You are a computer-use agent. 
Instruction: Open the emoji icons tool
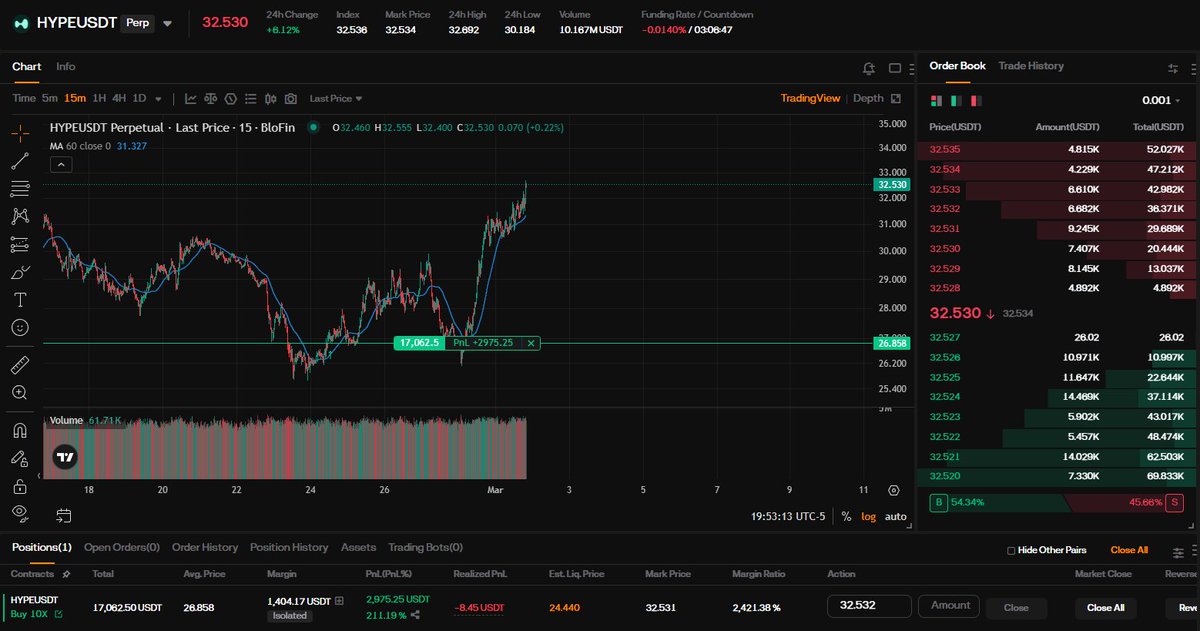pos(20,327)
